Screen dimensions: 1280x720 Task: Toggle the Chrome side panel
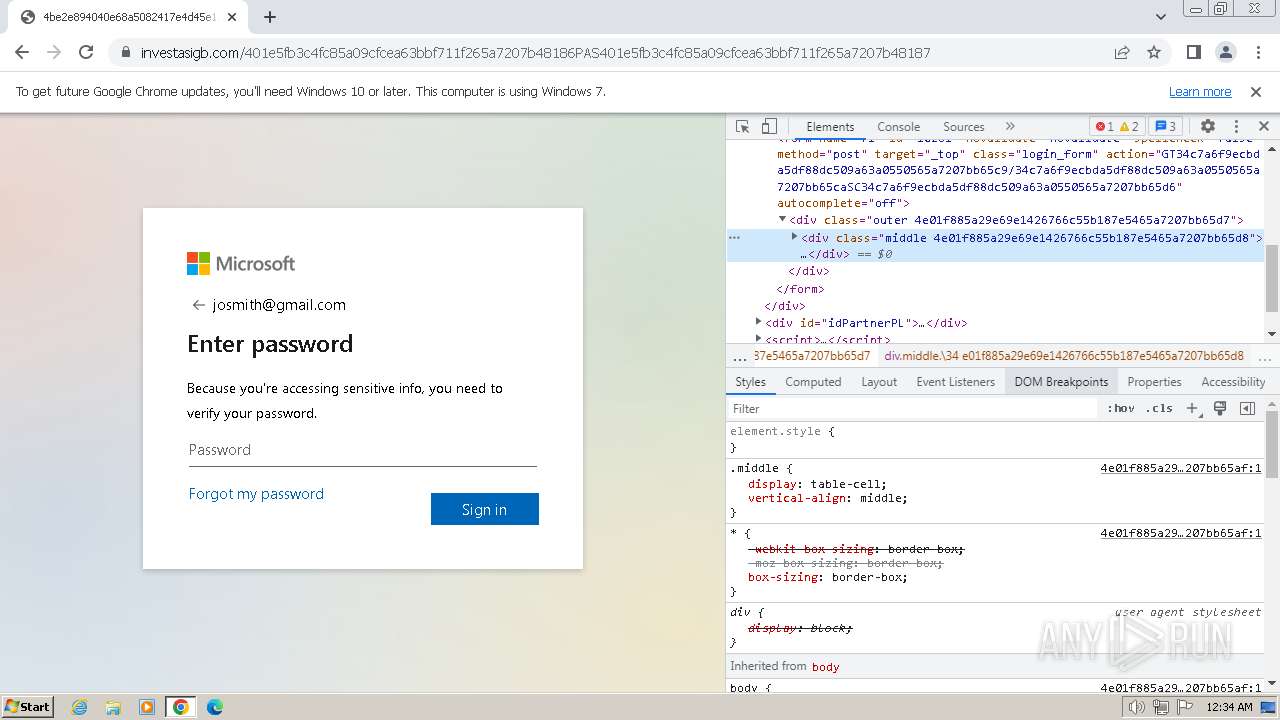1194,52
